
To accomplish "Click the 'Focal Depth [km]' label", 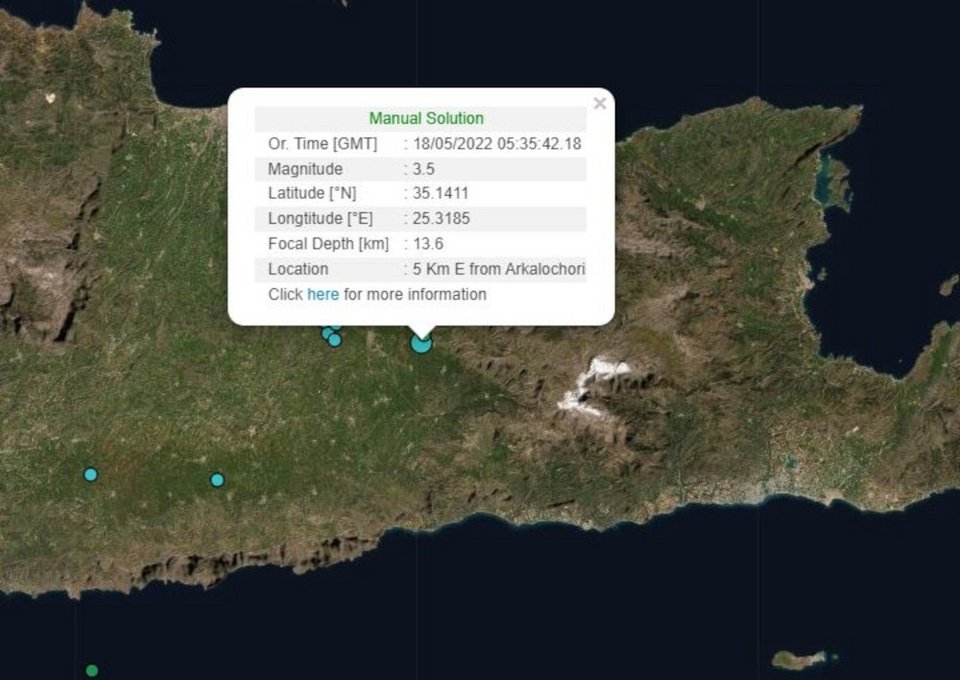I will coord(328,244).
